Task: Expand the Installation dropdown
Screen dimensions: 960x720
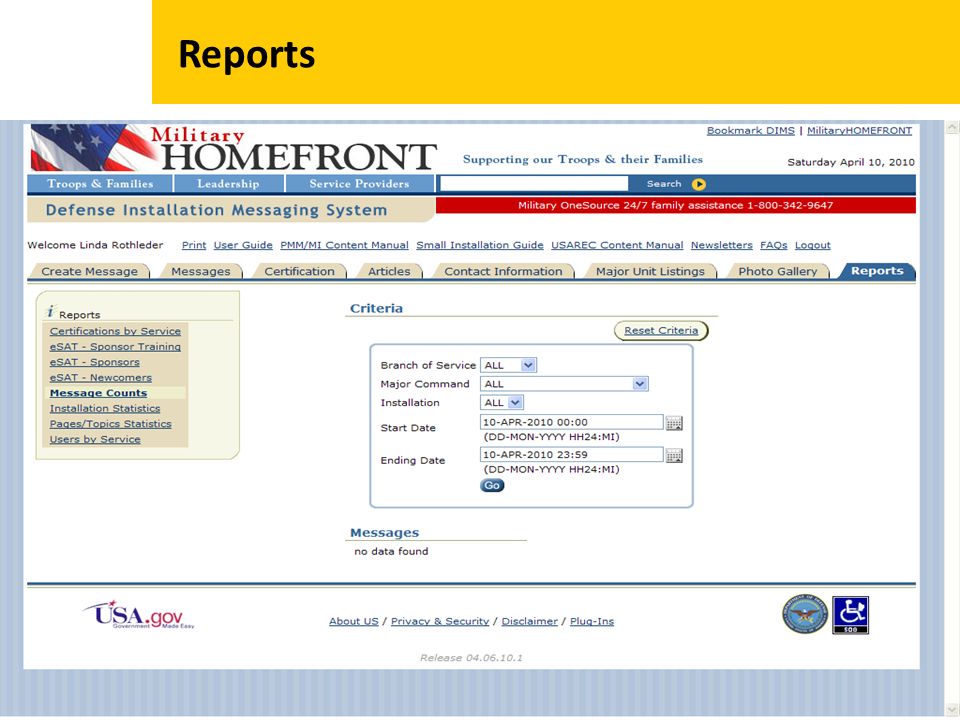Action: click(516, 403)
